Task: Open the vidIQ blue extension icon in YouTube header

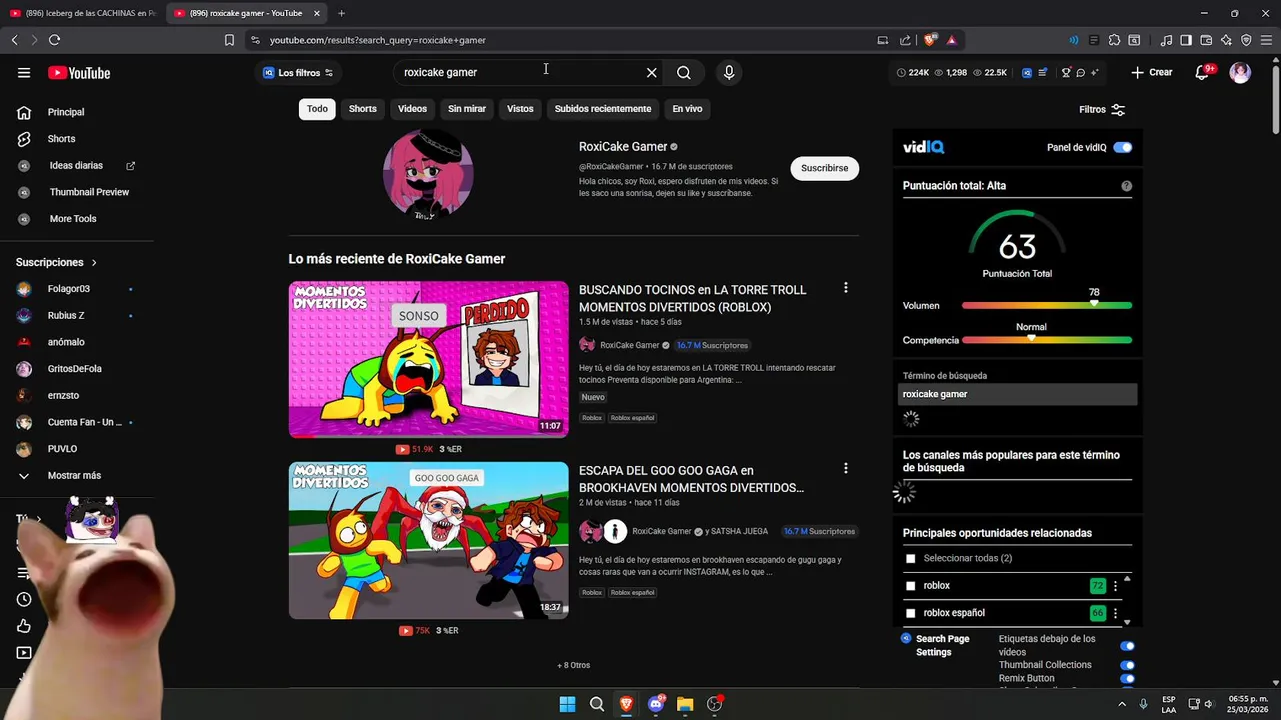Action: click(1027, 72)
